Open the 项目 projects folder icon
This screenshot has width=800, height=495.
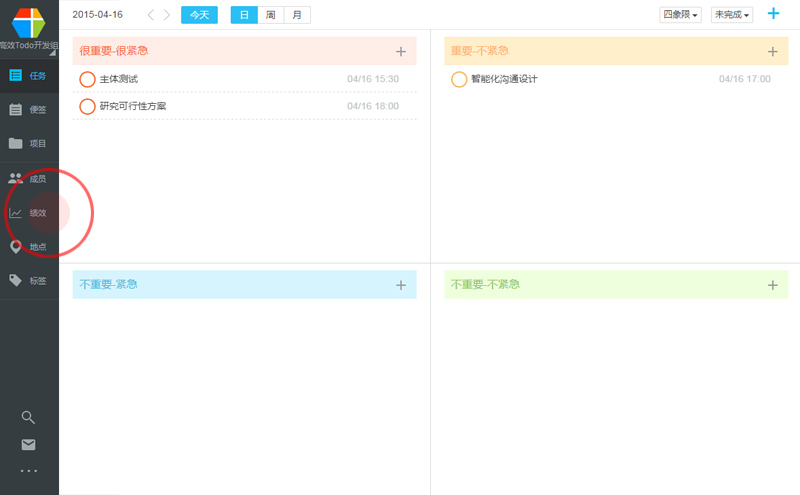pos(16,144)
